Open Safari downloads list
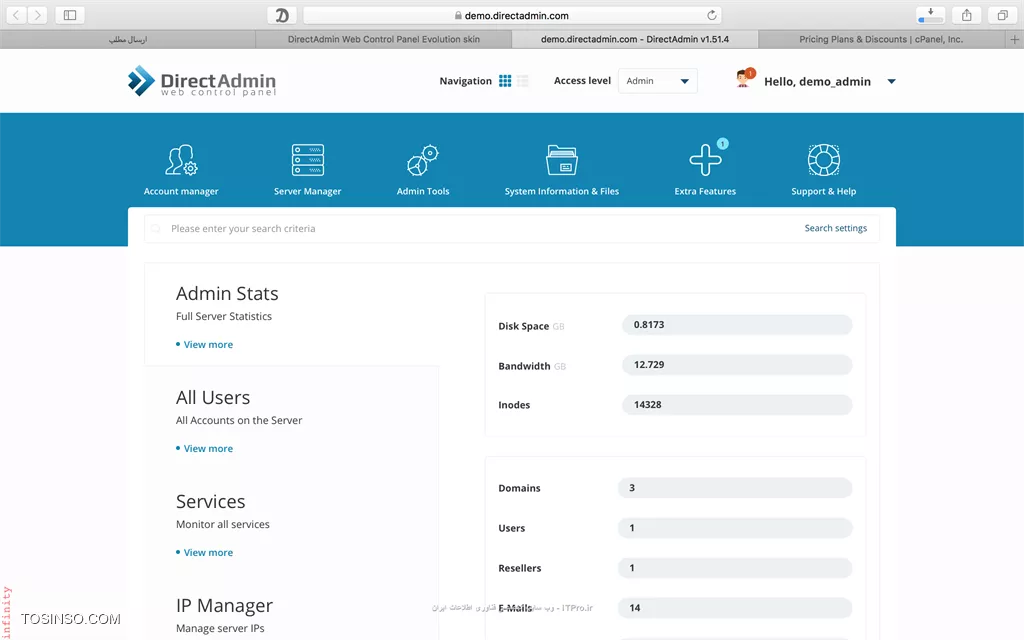The width and height of the screenshot is (1024, 640). tap(931, 15)
